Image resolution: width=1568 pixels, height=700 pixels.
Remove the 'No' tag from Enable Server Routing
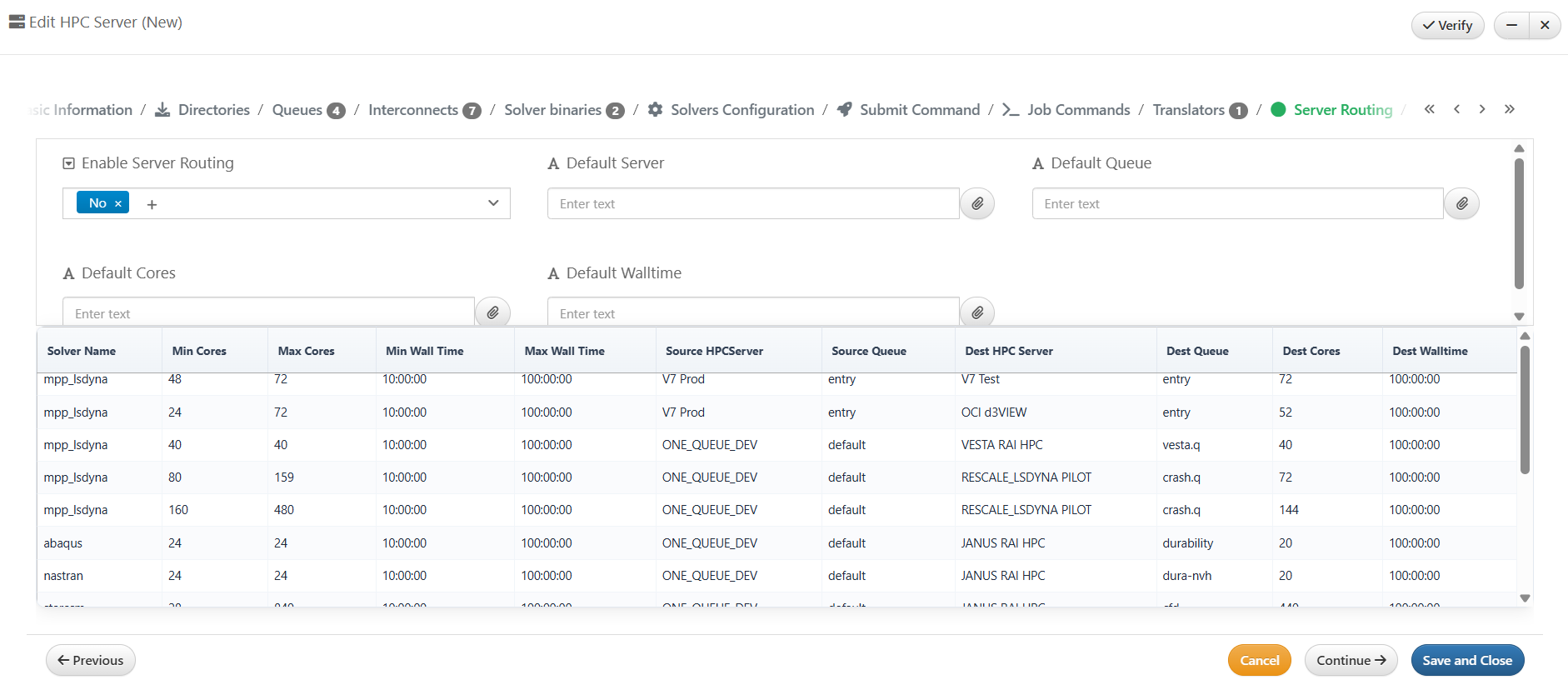tap(118, 203)
